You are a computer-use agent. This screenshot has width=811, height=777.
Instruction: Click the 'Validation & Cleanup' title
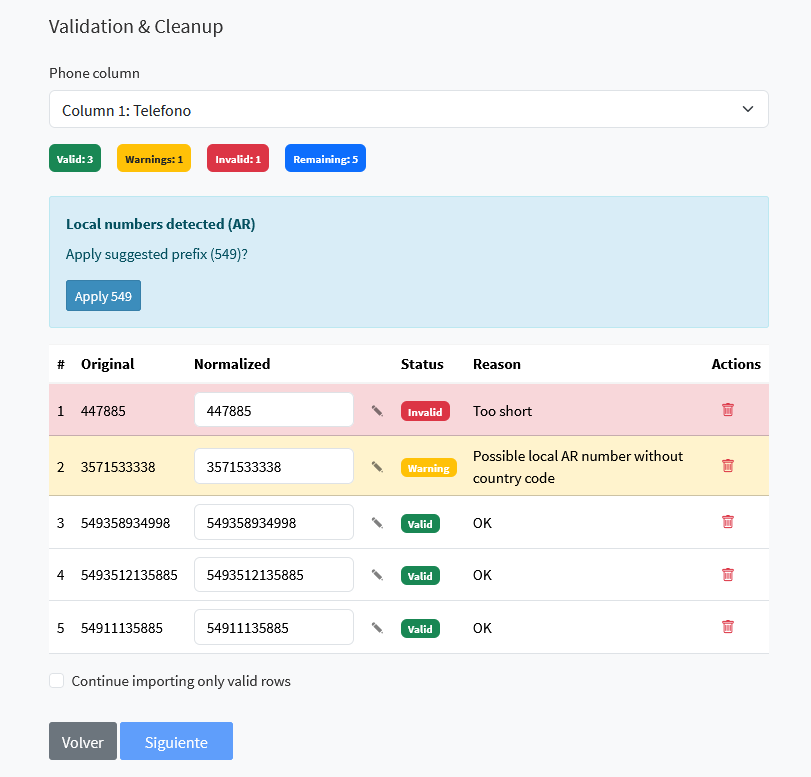136,26
